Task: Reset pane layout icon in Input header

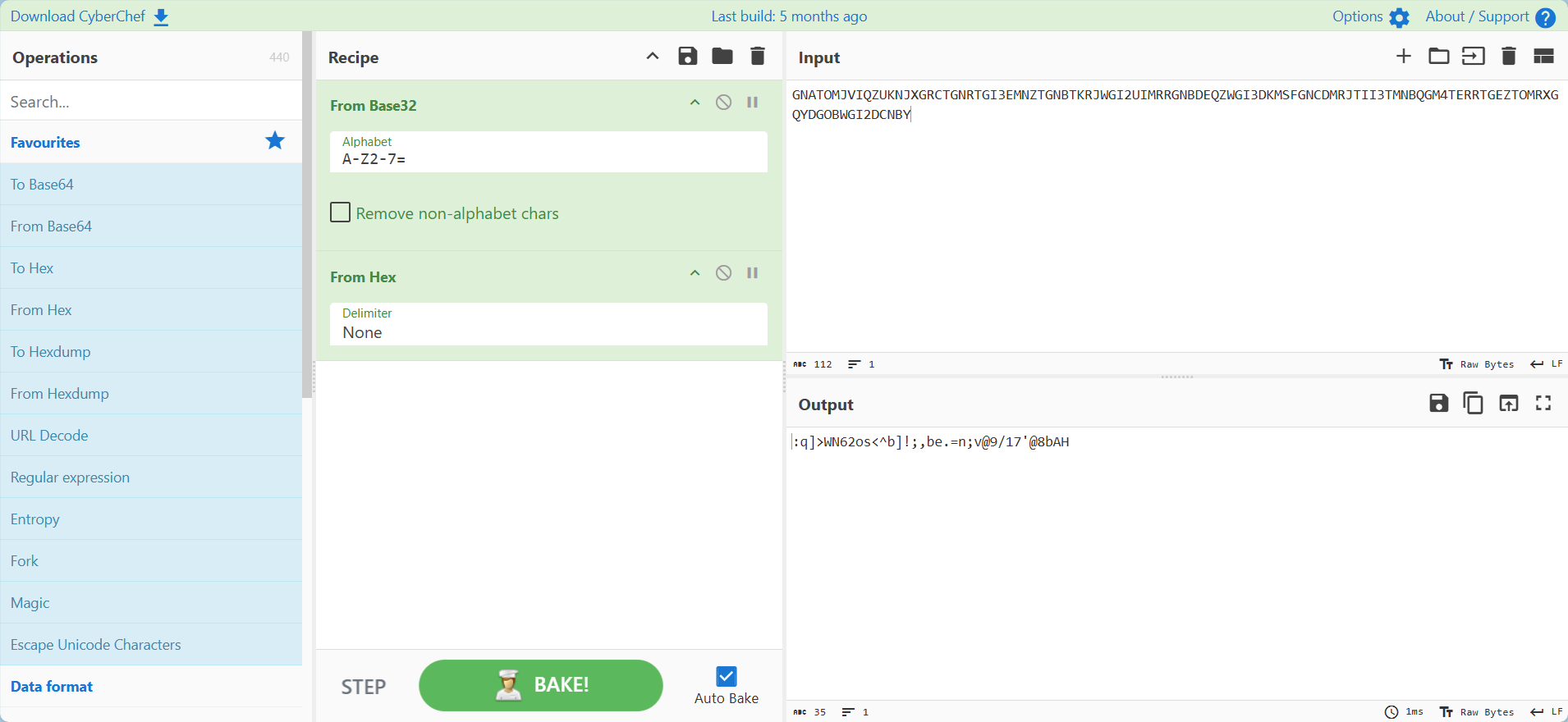Action: 1543,56
